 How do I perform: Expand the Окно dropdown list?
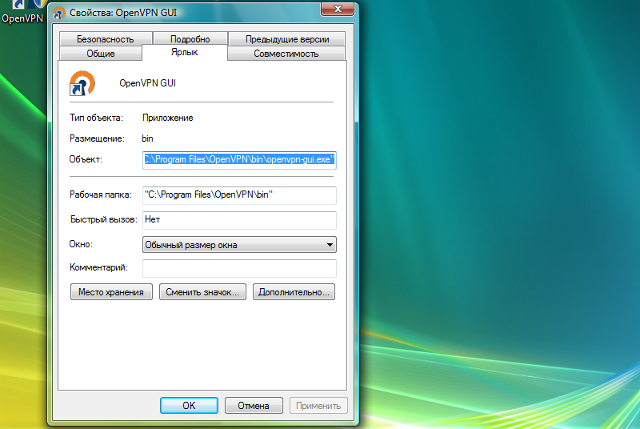click(239, 245)
